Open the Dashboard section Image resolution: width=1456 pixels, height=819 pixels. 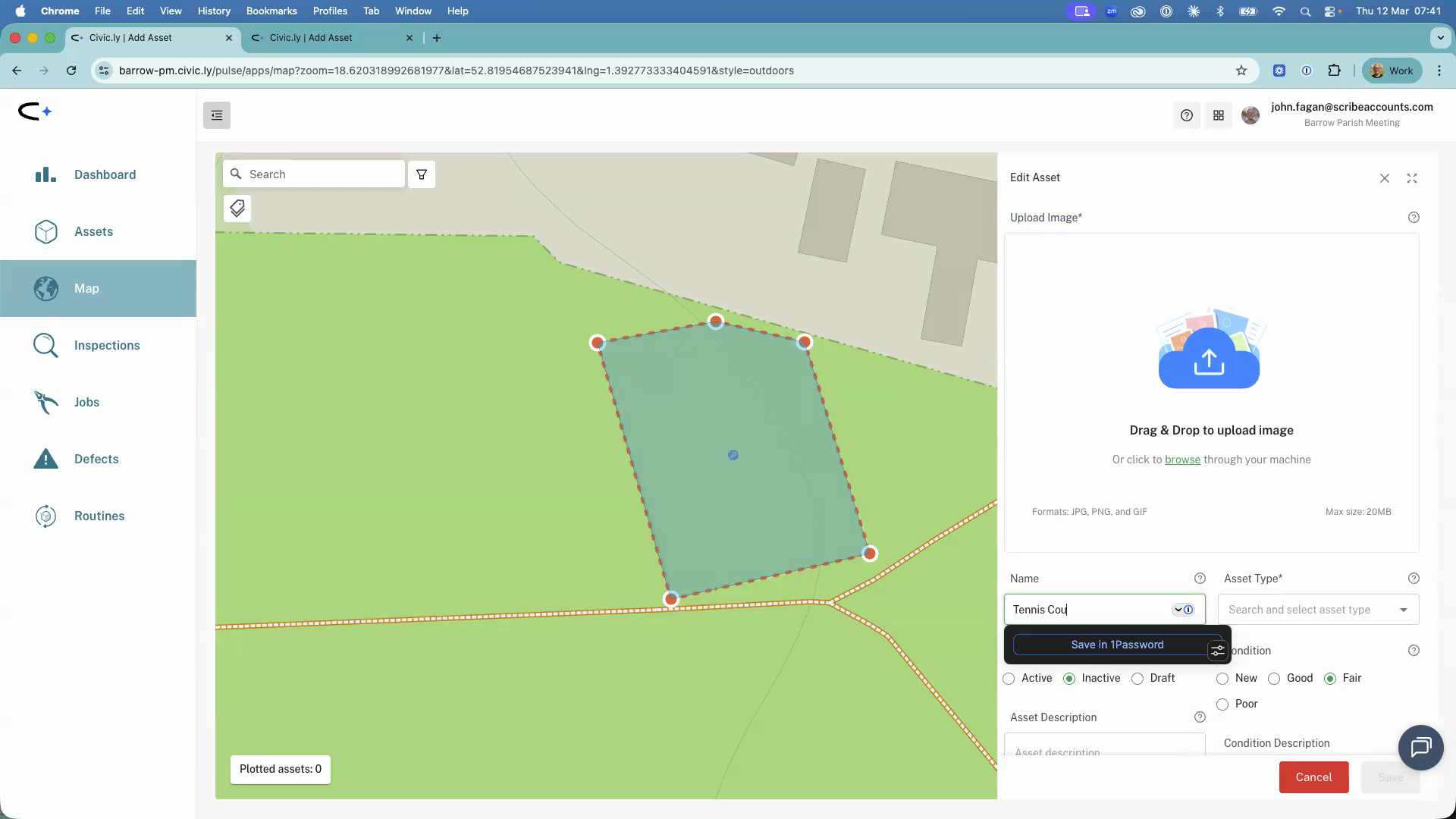pos(105,174)
